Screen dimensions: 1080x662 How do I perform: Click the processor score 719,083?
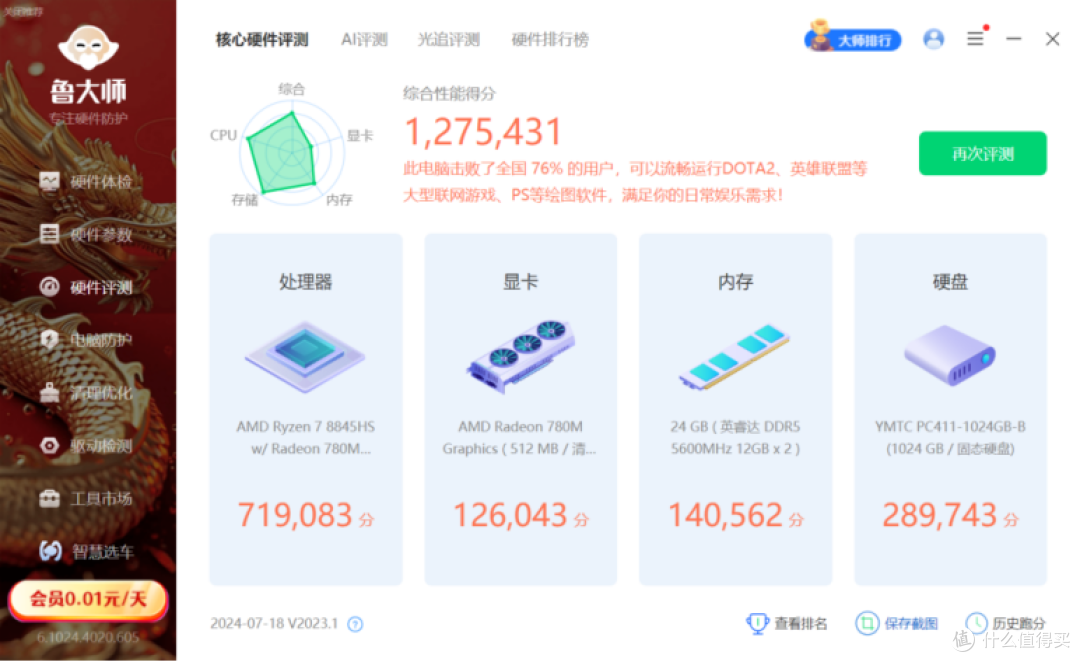pyautogui.click(x=295, y=515)
